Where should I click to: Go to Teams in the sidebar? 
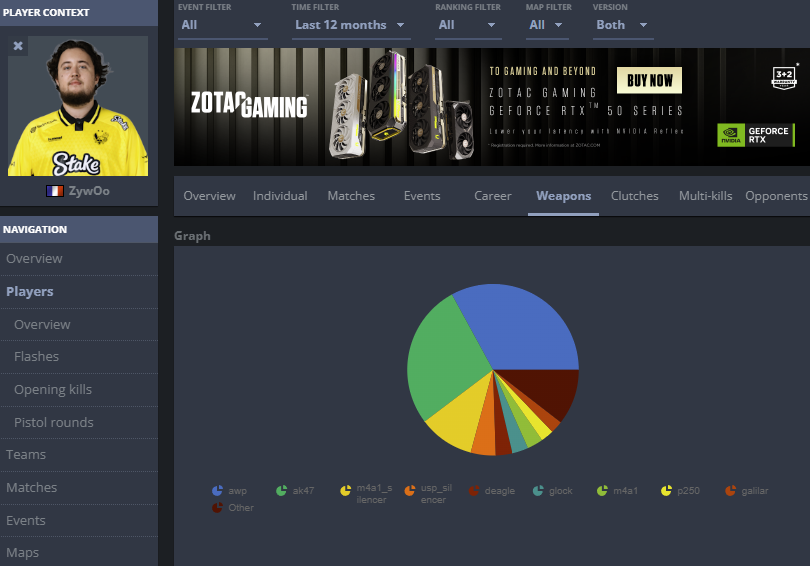coord(79,455)
